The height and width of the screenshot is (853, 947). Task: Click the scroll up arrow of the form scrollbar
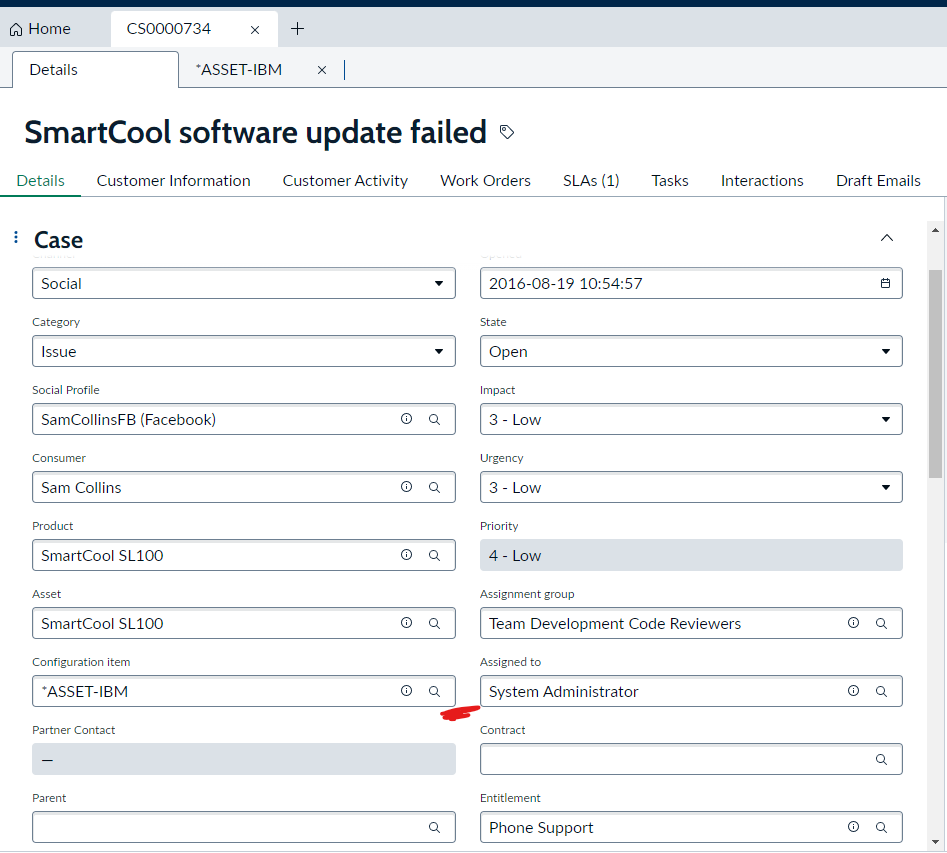pyautogui.click(x=935, y=230)
